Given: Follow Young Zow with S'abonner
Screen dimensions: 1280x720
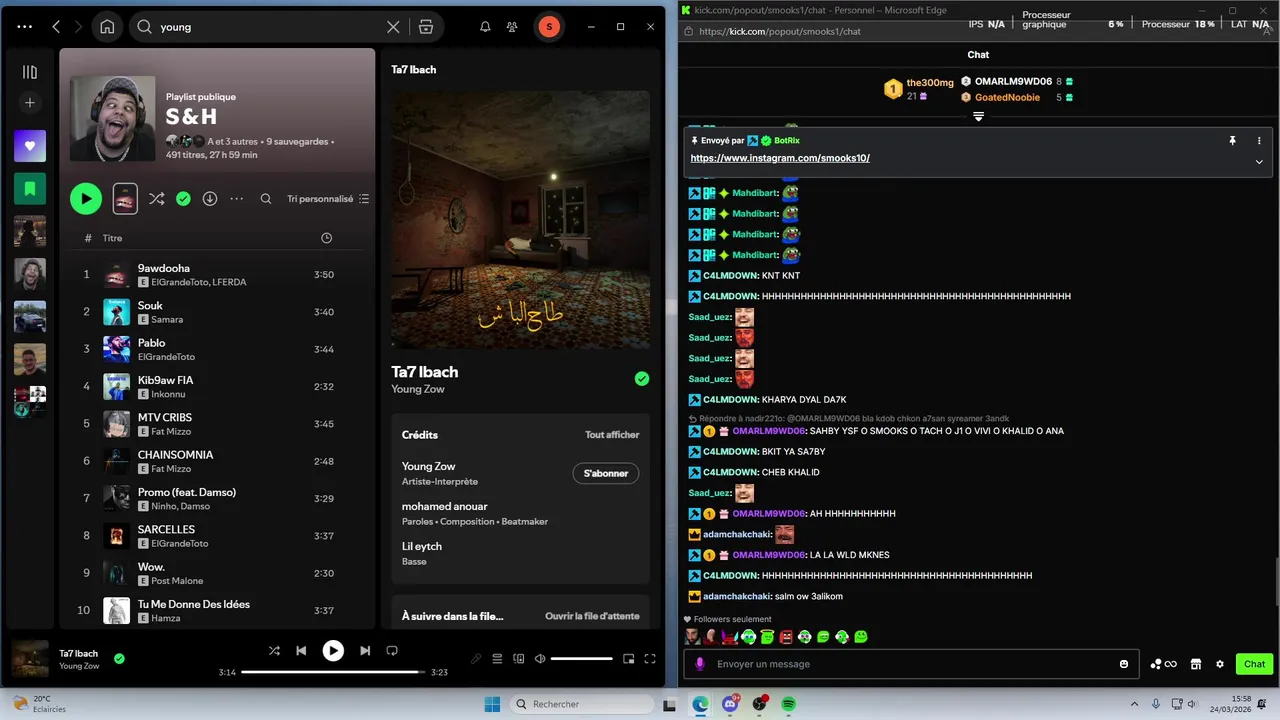Looking at the screenshot, I should click(x=605, y=473).
